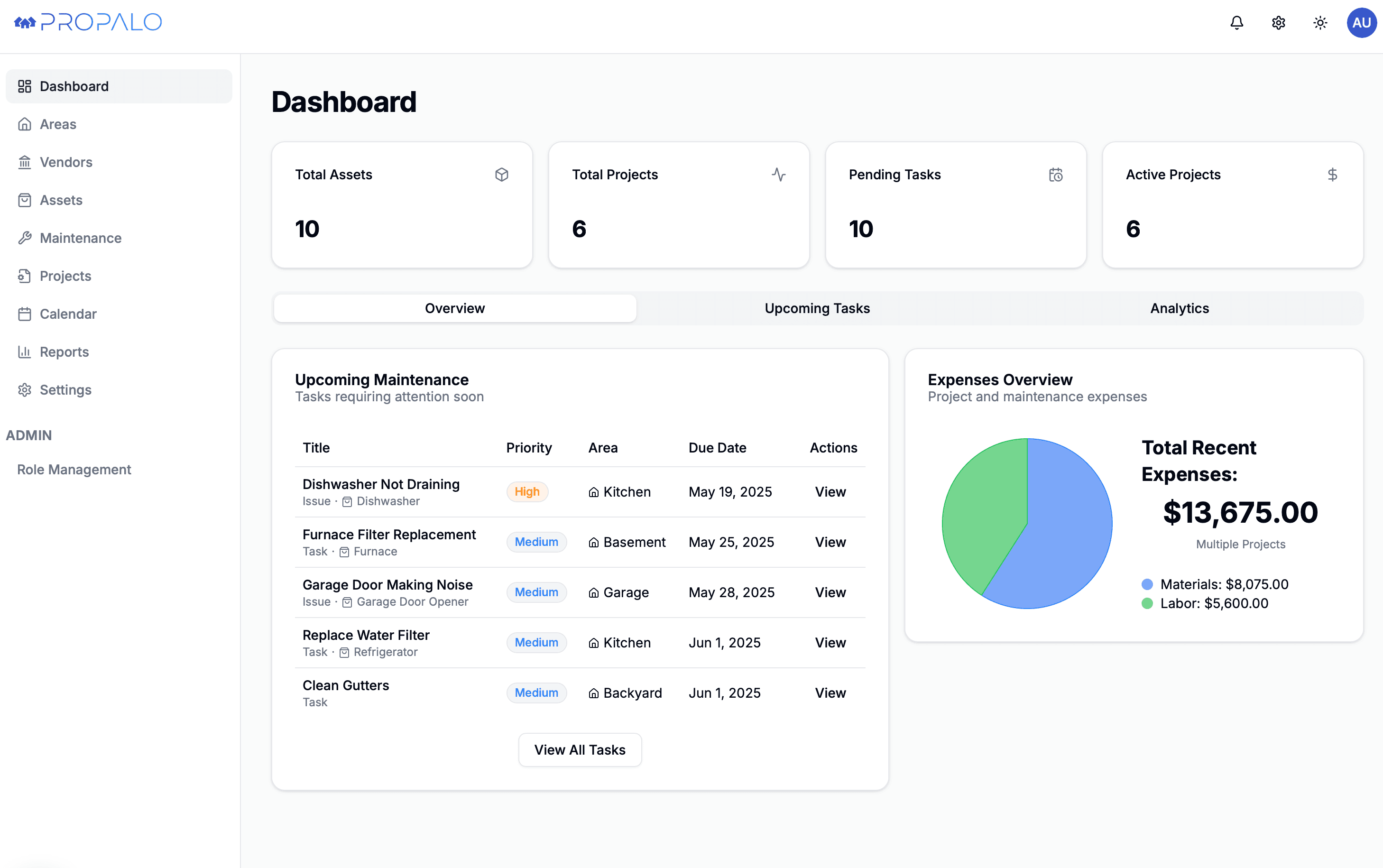Screen dimensions: 1383x868
Task: Go to Maintenance in the sidebar
Action: (x=80, y=238)
